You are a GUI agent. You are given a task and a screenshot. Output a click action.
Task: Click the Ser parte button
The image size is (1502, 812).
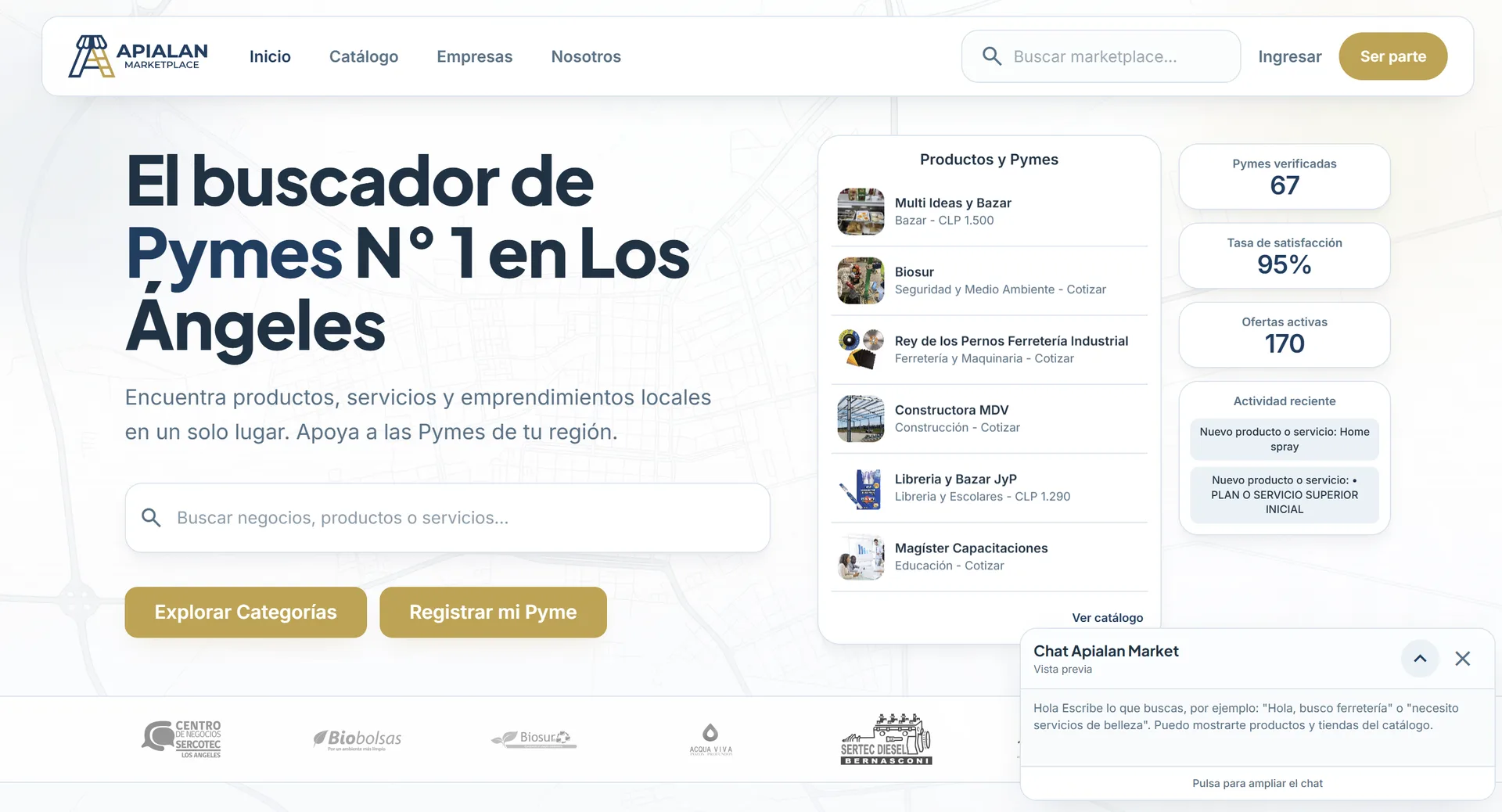pos(1393,56)
